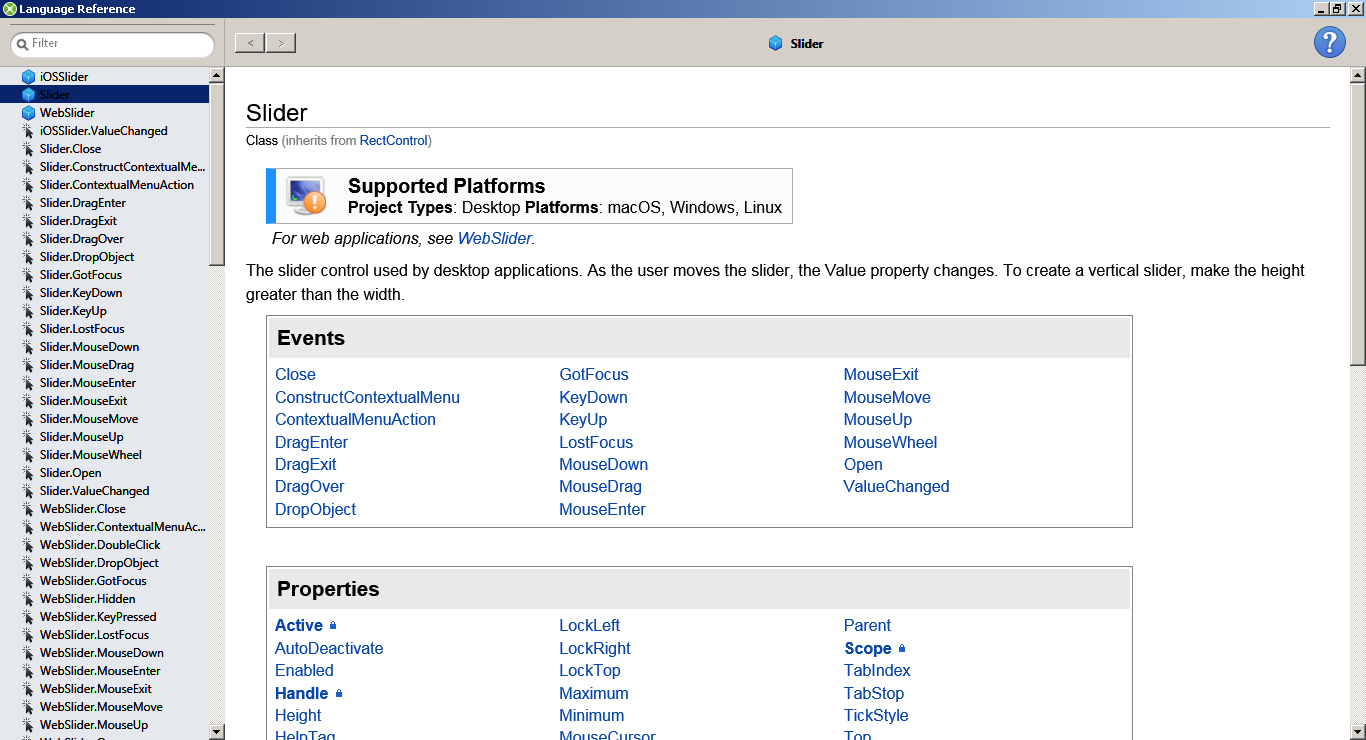Select WebSlider.DoubleClick in the sidebar list
1366x740 pixels.
click(99, 545)
